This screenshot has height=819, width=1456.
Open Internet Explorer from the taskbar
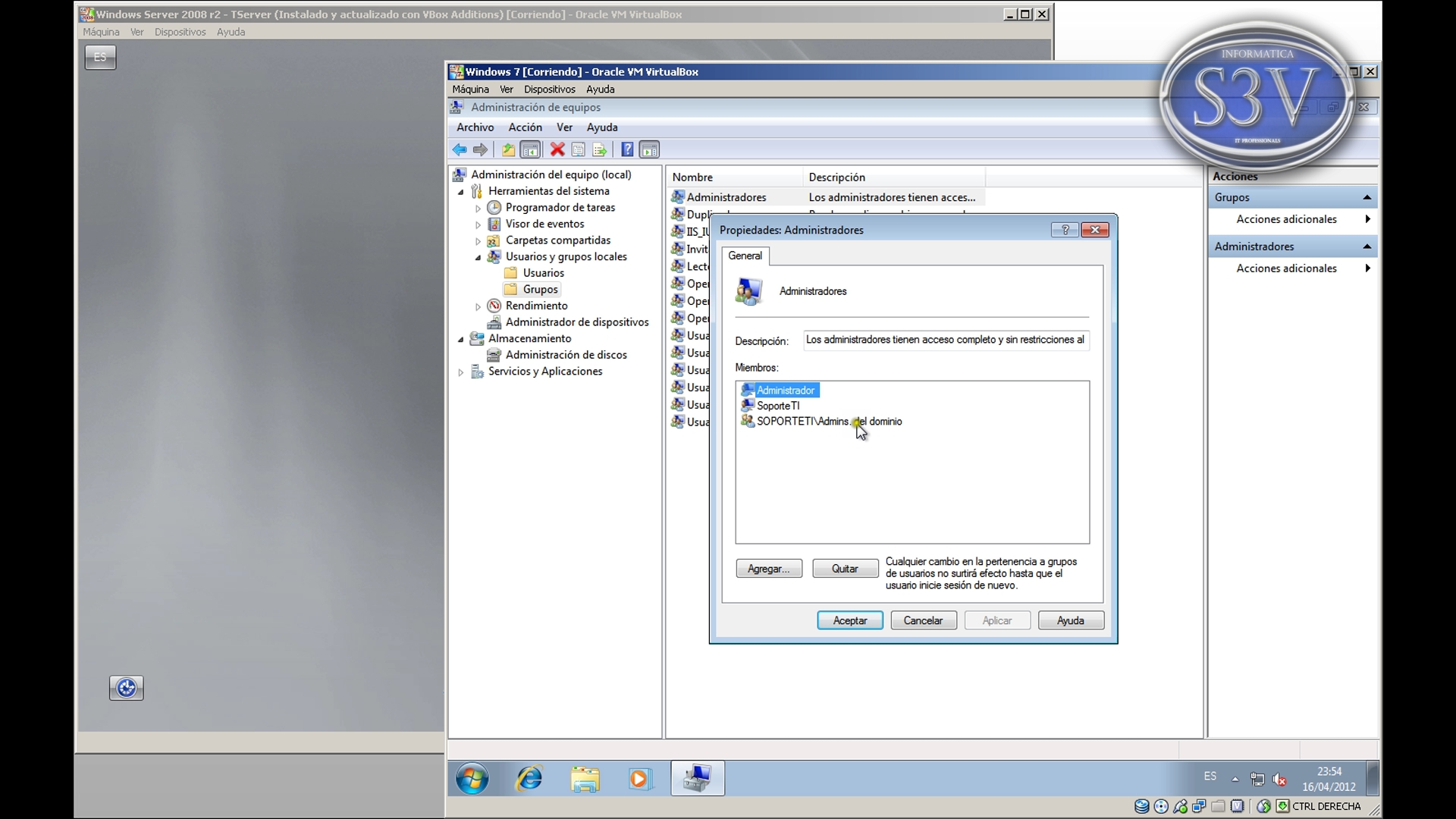pyautogui.click(x=529, y=779)
